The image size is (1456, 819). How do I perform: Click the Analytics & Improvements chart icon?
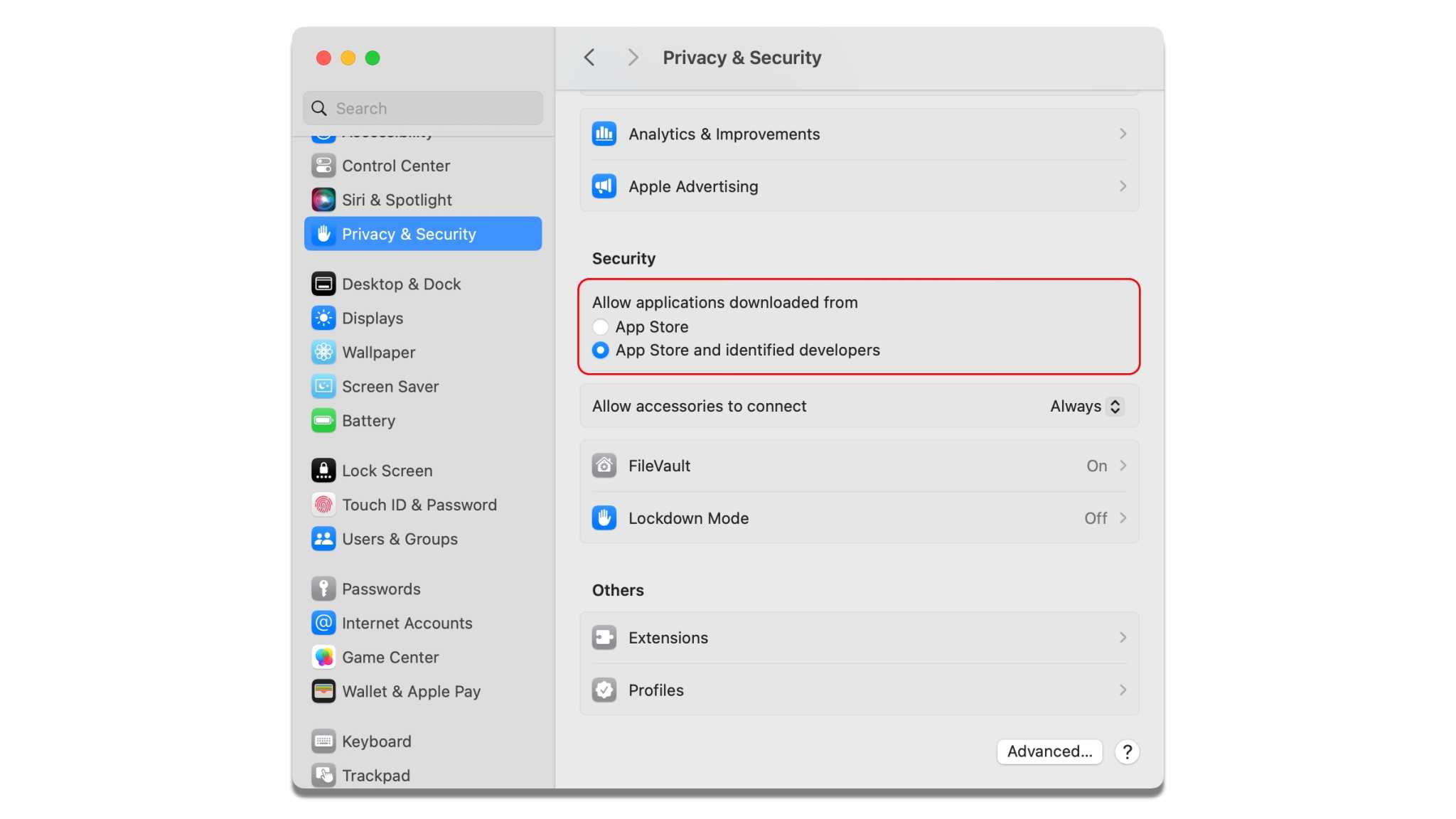tap(604, 134)
